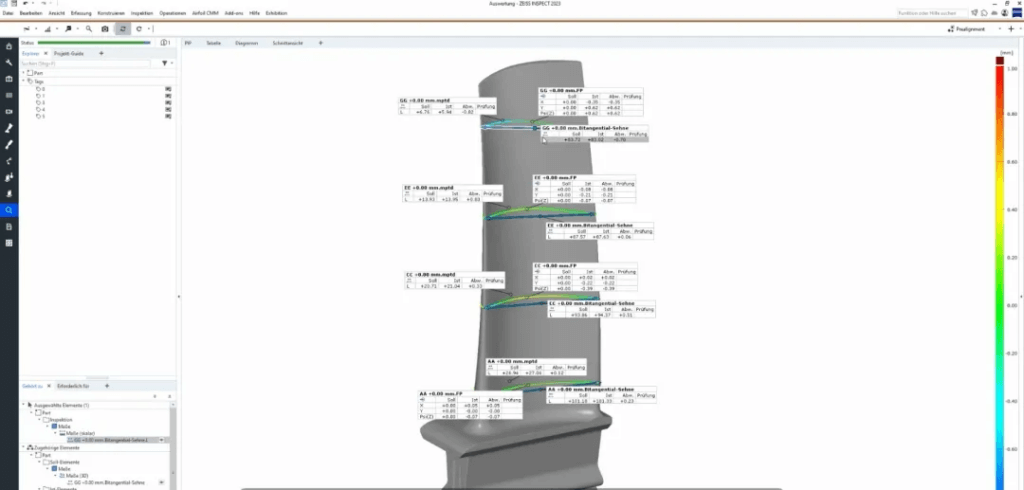
Task: Click the dark red top of the color legend
Action: 1000,60
